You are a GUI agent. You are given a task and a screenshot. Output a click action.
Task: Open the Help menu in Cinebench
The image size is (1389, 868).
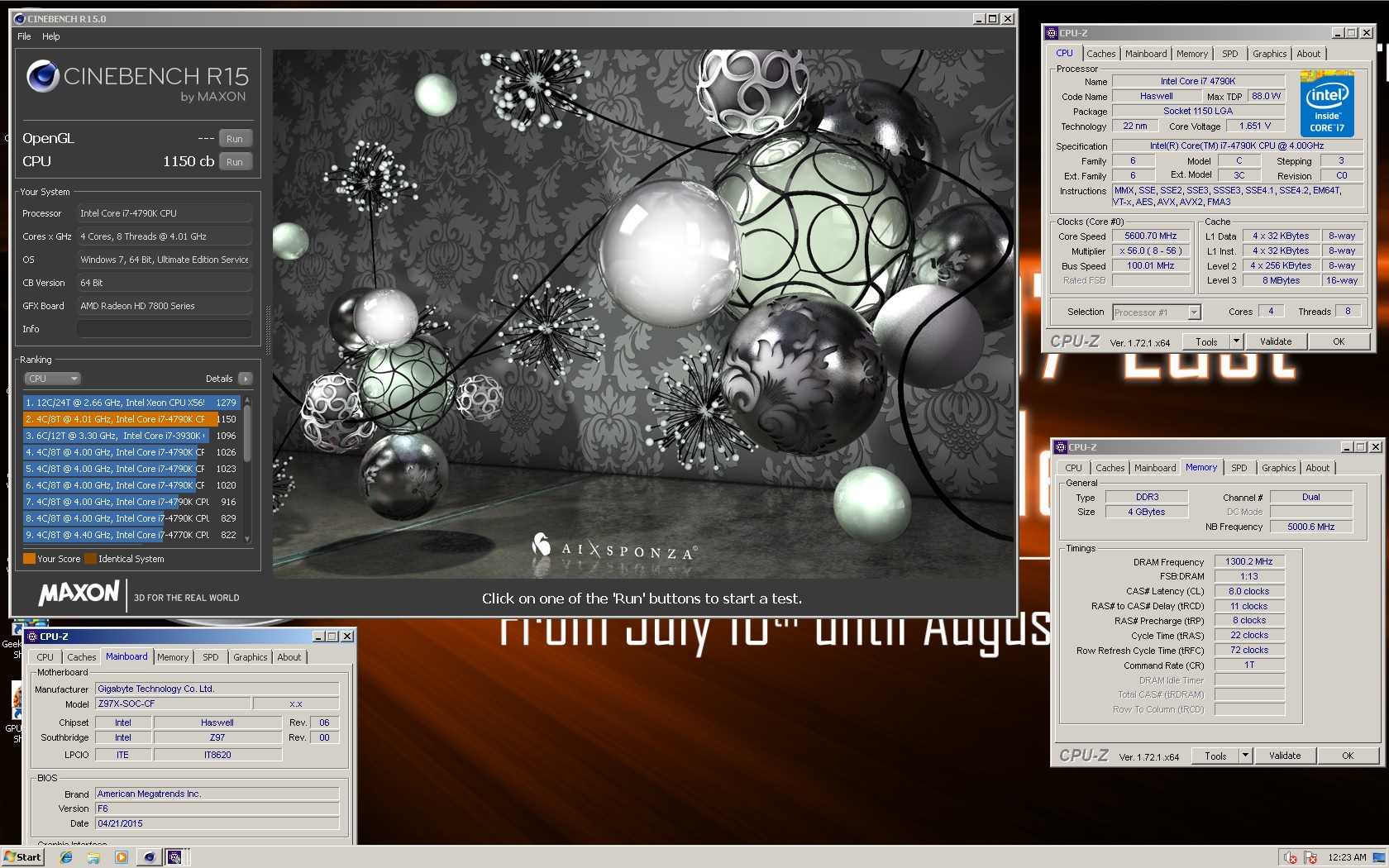[51, 36]
